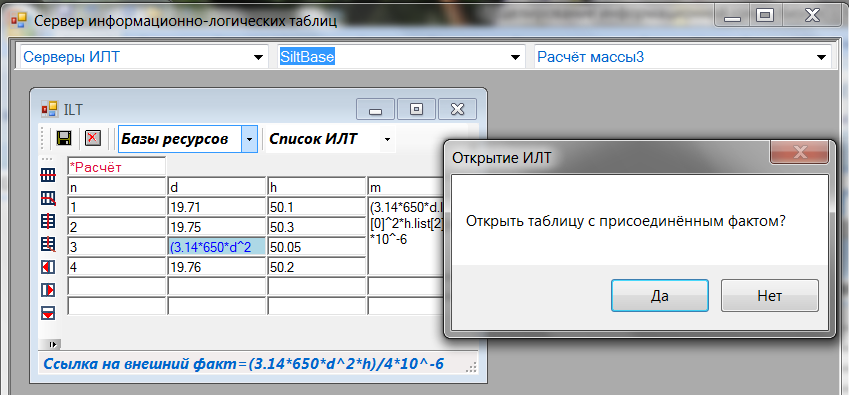Click the m column formula cell
The height and width of the screenshot is (395, 849).
(x=406, y=236)
